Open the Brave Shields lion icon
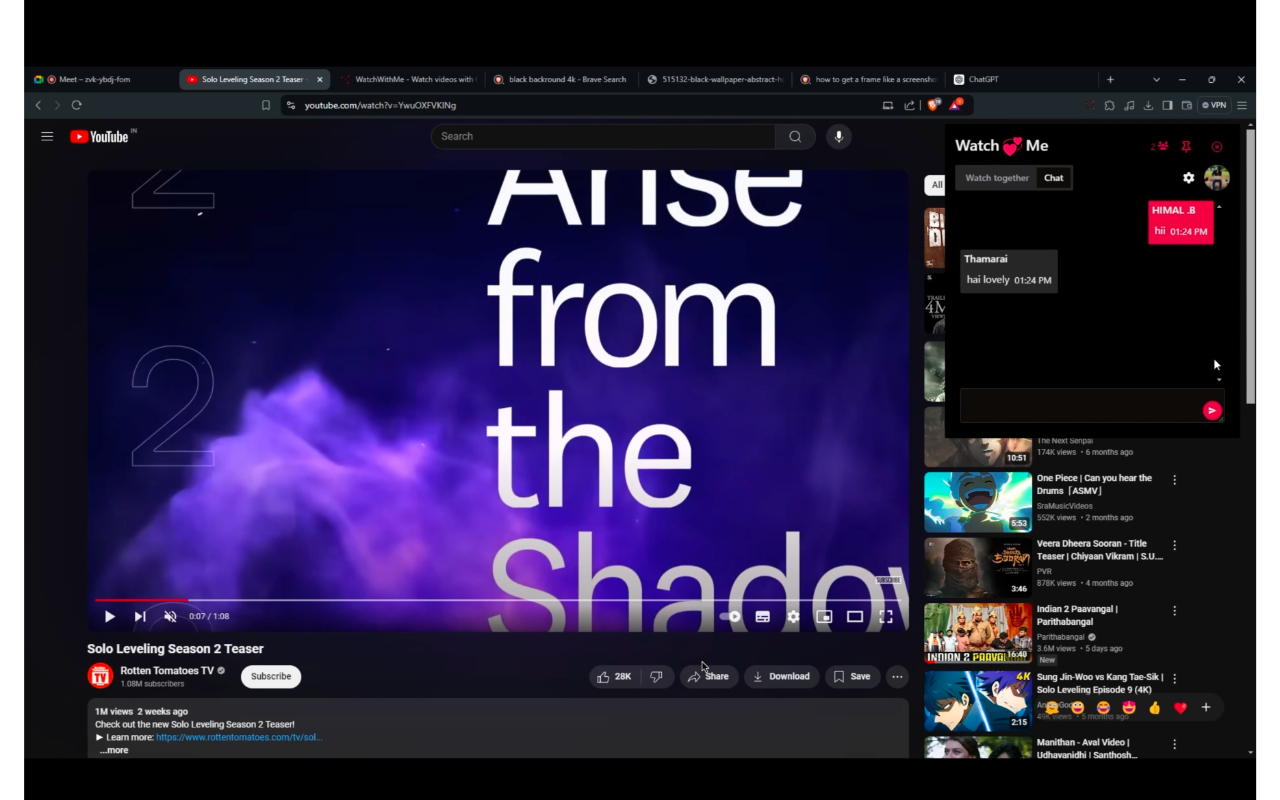Image resolution: width=1280 pixels, height=800 pixels. click(x=934, y=105)
